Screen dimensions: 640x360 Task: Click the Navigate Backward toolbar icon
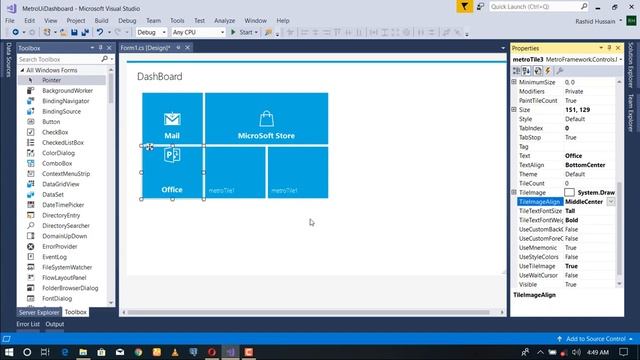(x=16, y=32)
